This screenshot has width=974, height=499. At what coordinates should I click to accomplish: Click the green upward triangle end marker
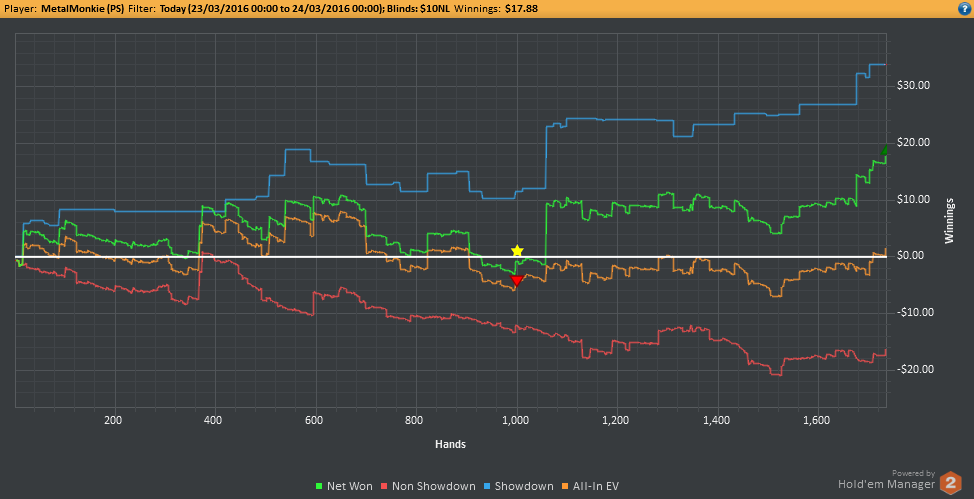[885, 150]
